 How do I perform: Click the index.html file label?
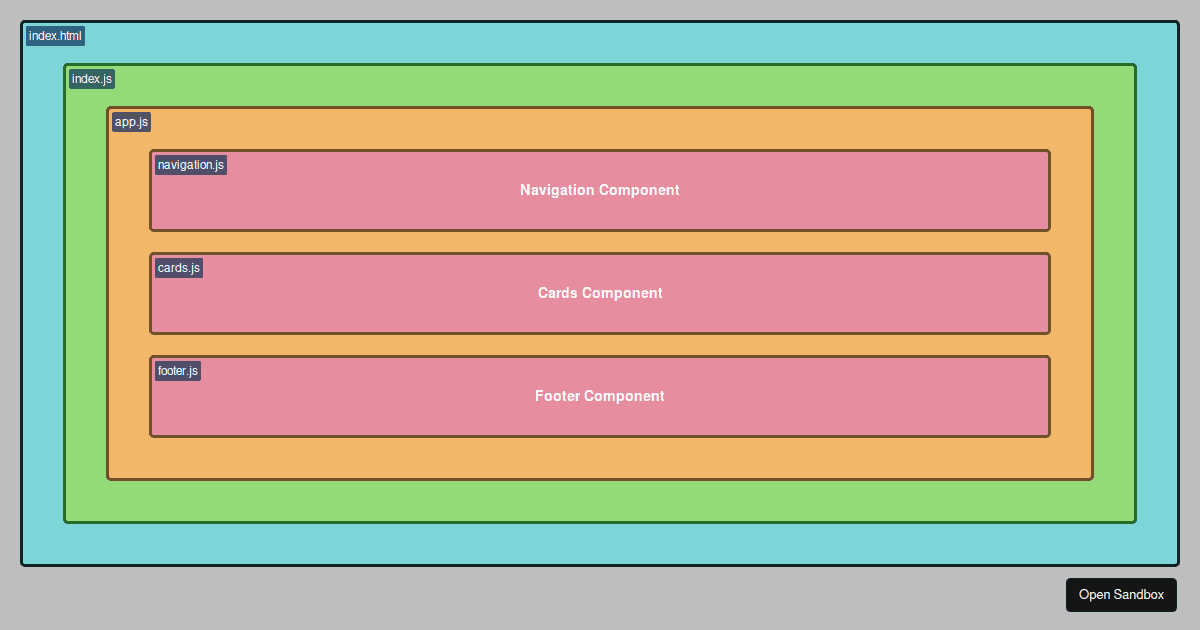tap(55, 36)
